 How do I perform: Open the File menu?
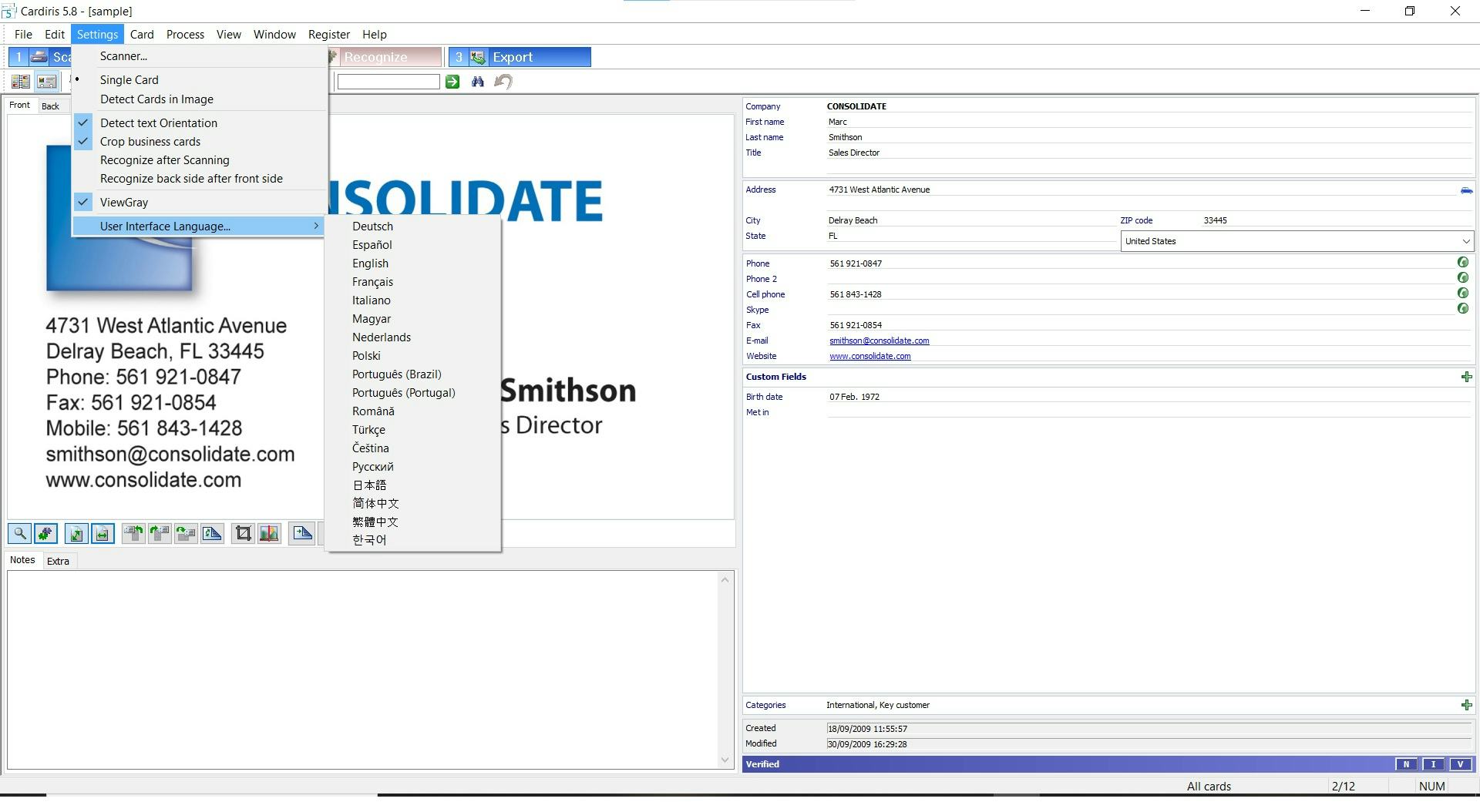pos(23,35)
